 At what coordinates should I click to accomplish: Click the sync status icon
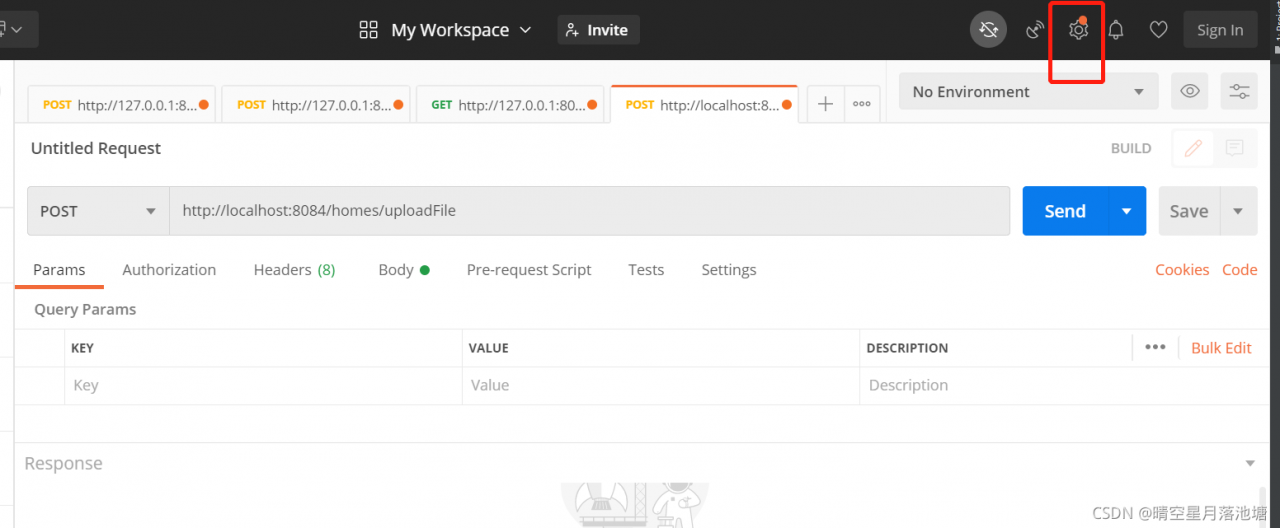(x=988, y=30)
